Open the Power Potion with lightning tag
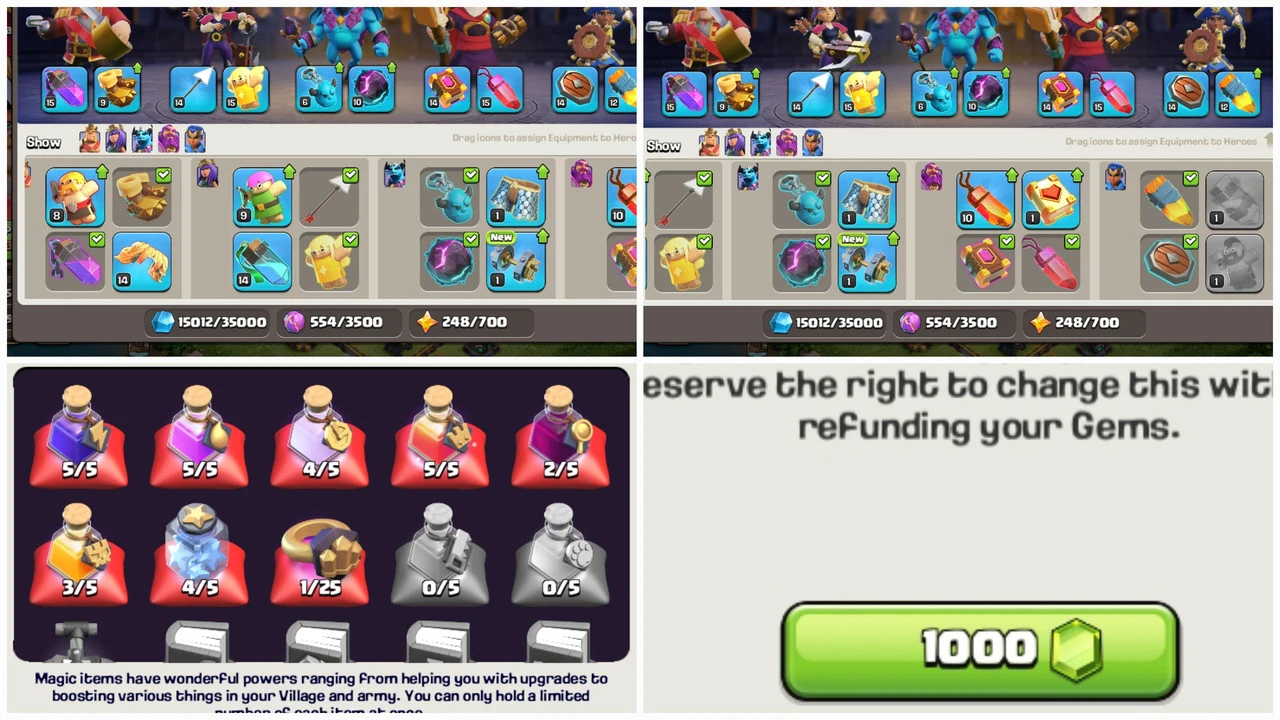1280x720 pixels. pyautogui.click(x=80, y=437)
